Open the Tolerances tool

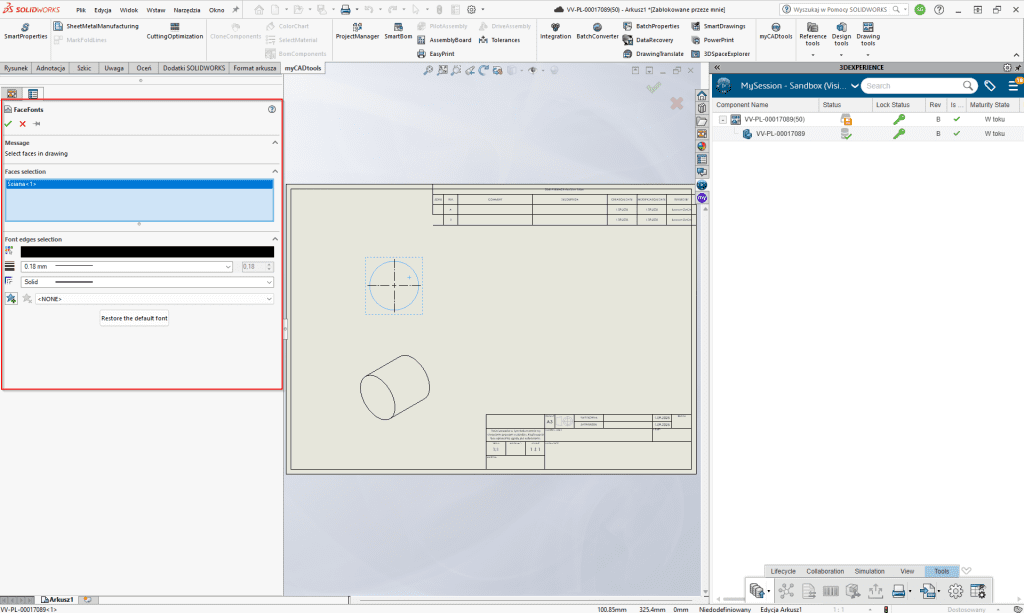[500, 40]
